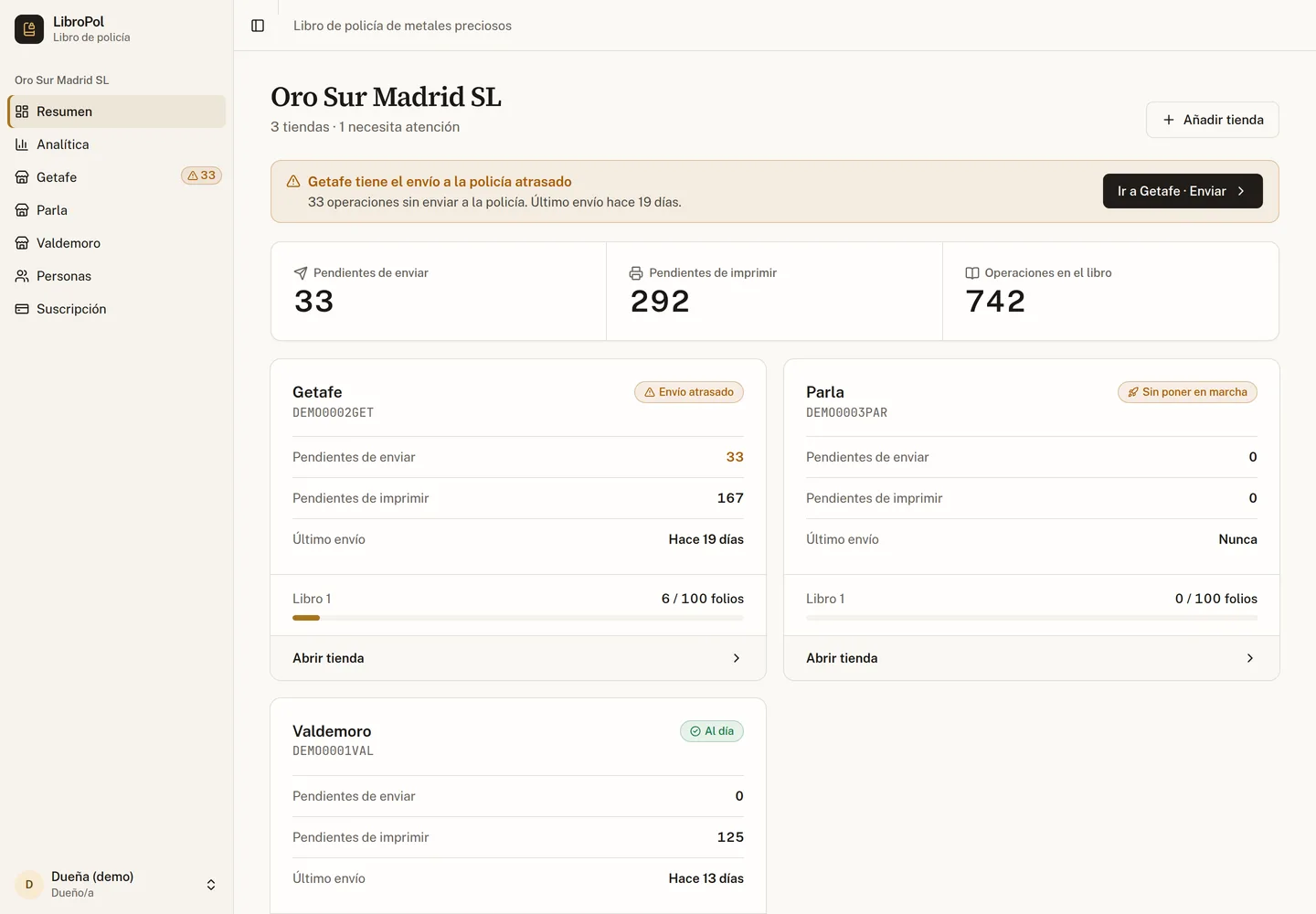Click the Parla code DEMO0003PAR
Image resolution: width=1316 pixels, height=914 pixels.
846,413
